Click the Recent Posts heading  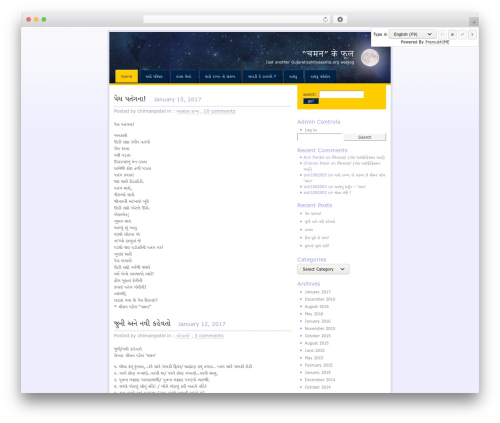315,205
